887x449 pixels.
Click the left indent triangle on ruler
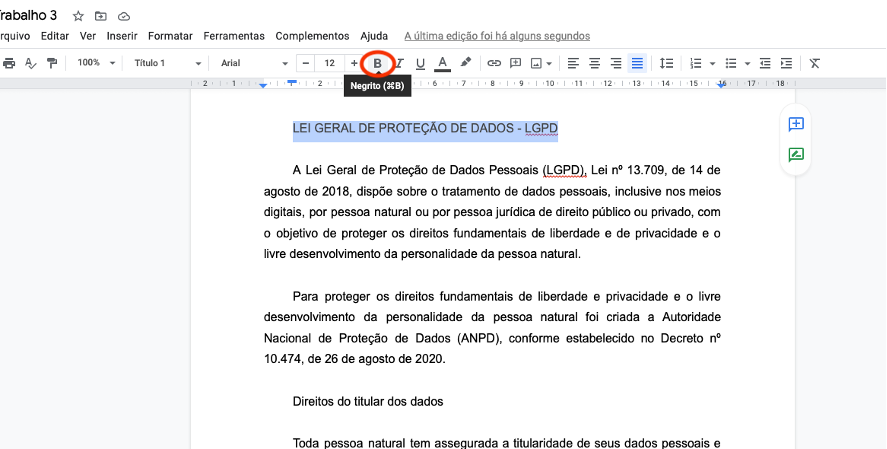pos(264,85)
